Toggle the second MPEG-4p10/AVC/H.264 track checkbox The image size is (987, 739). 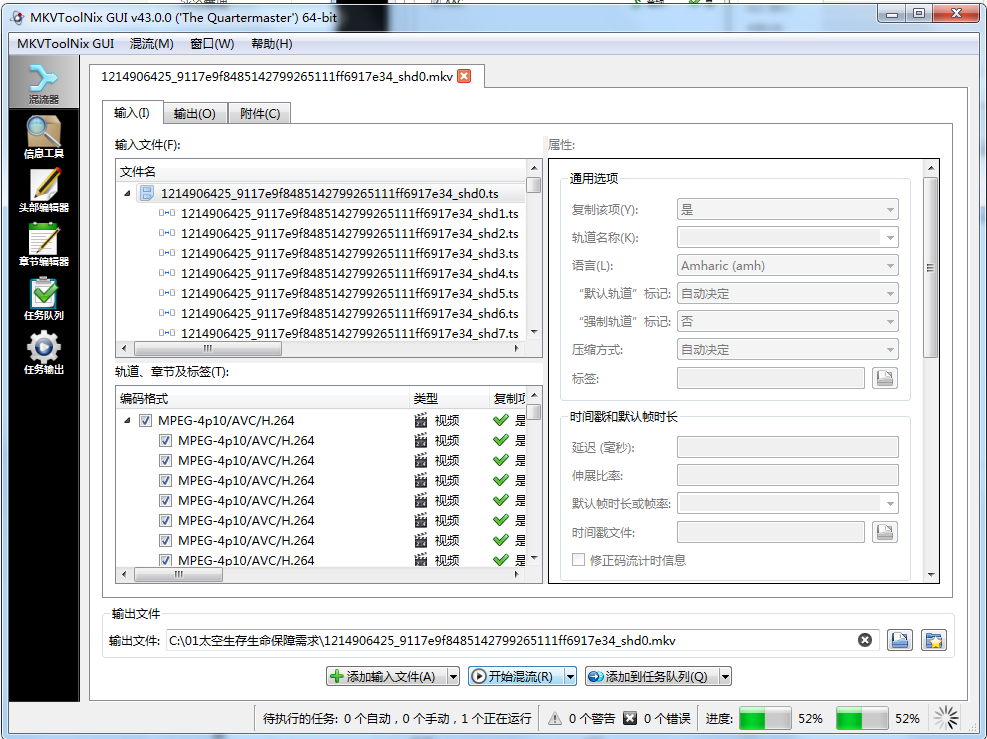coord(166,441)
